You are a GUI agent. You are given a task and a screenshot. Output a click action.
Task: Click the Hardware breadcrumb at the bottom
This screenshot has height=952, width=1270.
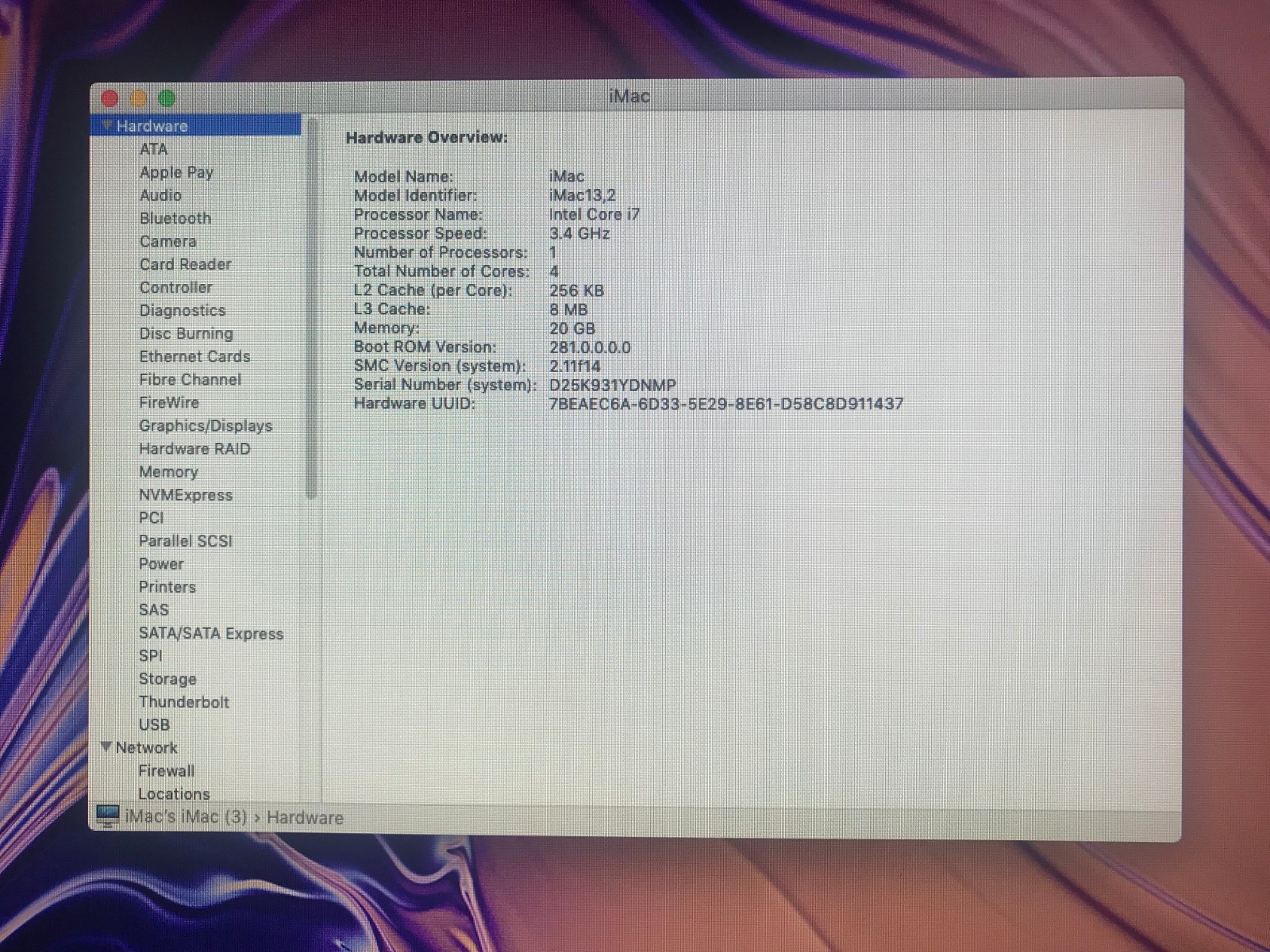[306, 817]
